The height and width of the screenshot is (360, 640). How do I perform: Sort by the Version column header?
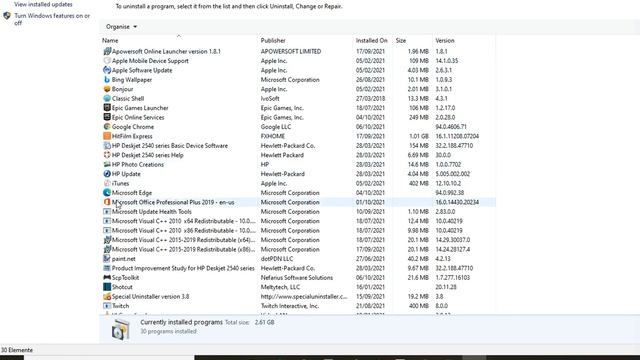click(445, 40)
